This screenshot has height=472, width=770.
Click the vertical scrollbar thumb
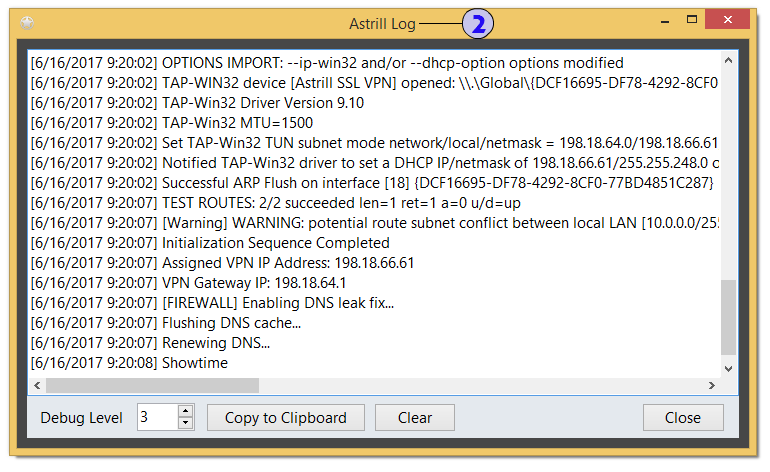click(728, 317)
